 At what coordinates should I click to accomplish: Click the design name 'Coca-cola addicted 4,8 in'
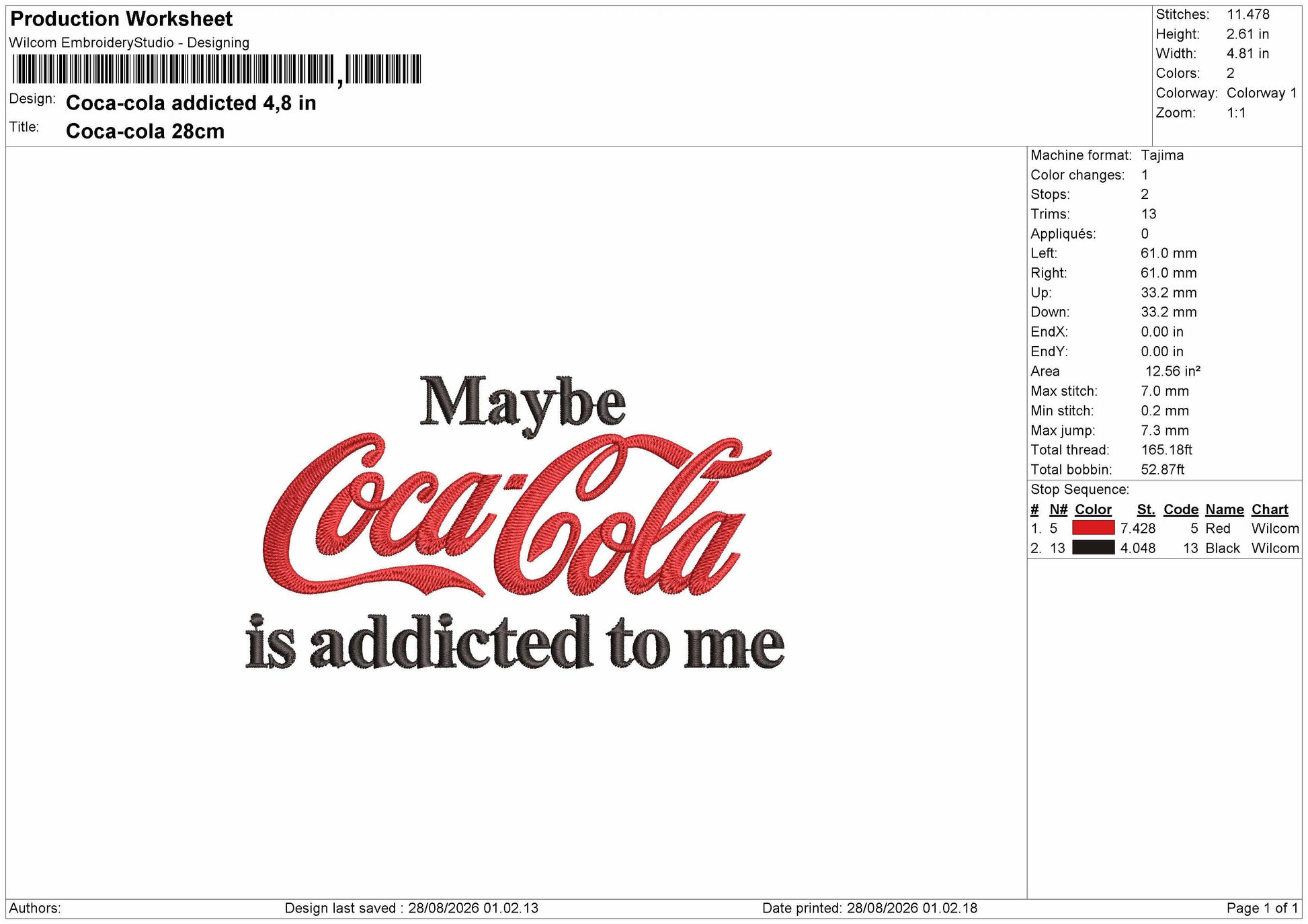tap(191, 103)
